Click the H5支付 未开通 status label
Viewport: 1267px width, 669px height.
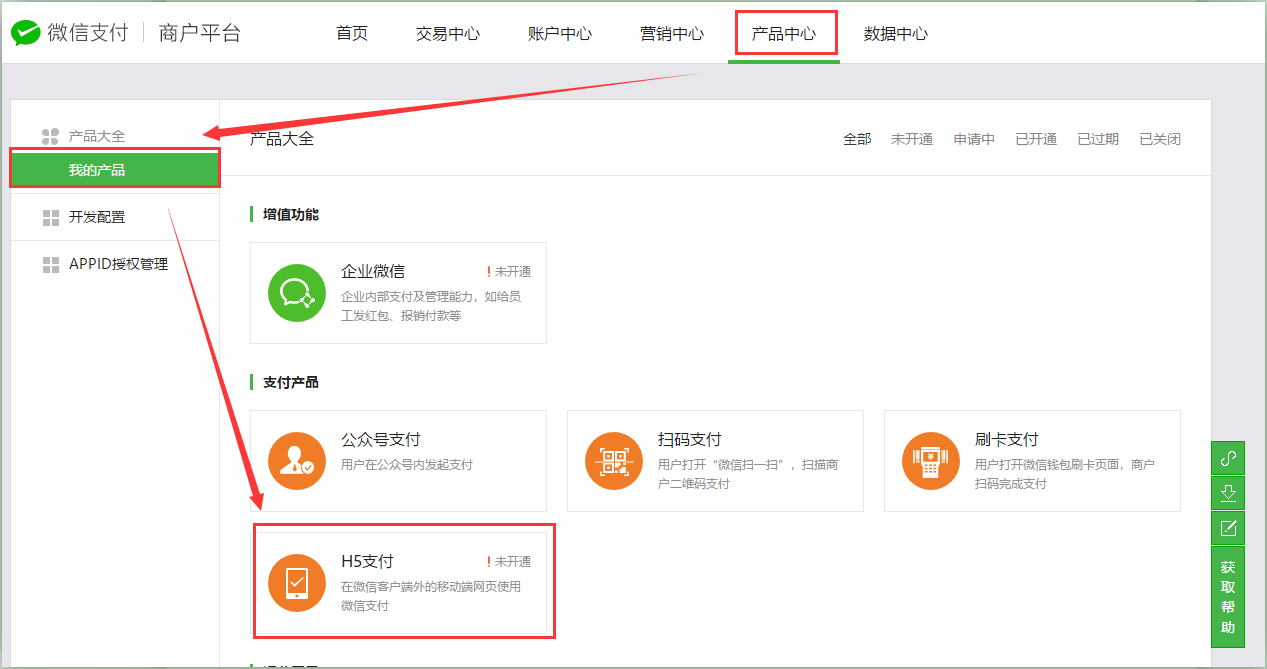[509, 562]
